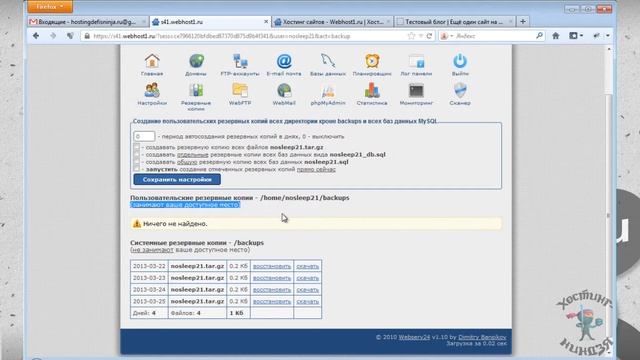Check separate nosleep21_db.sql database backups option
Image resolution: width=640 pixels, height=360 pixels.
click(x=136, y=154)
